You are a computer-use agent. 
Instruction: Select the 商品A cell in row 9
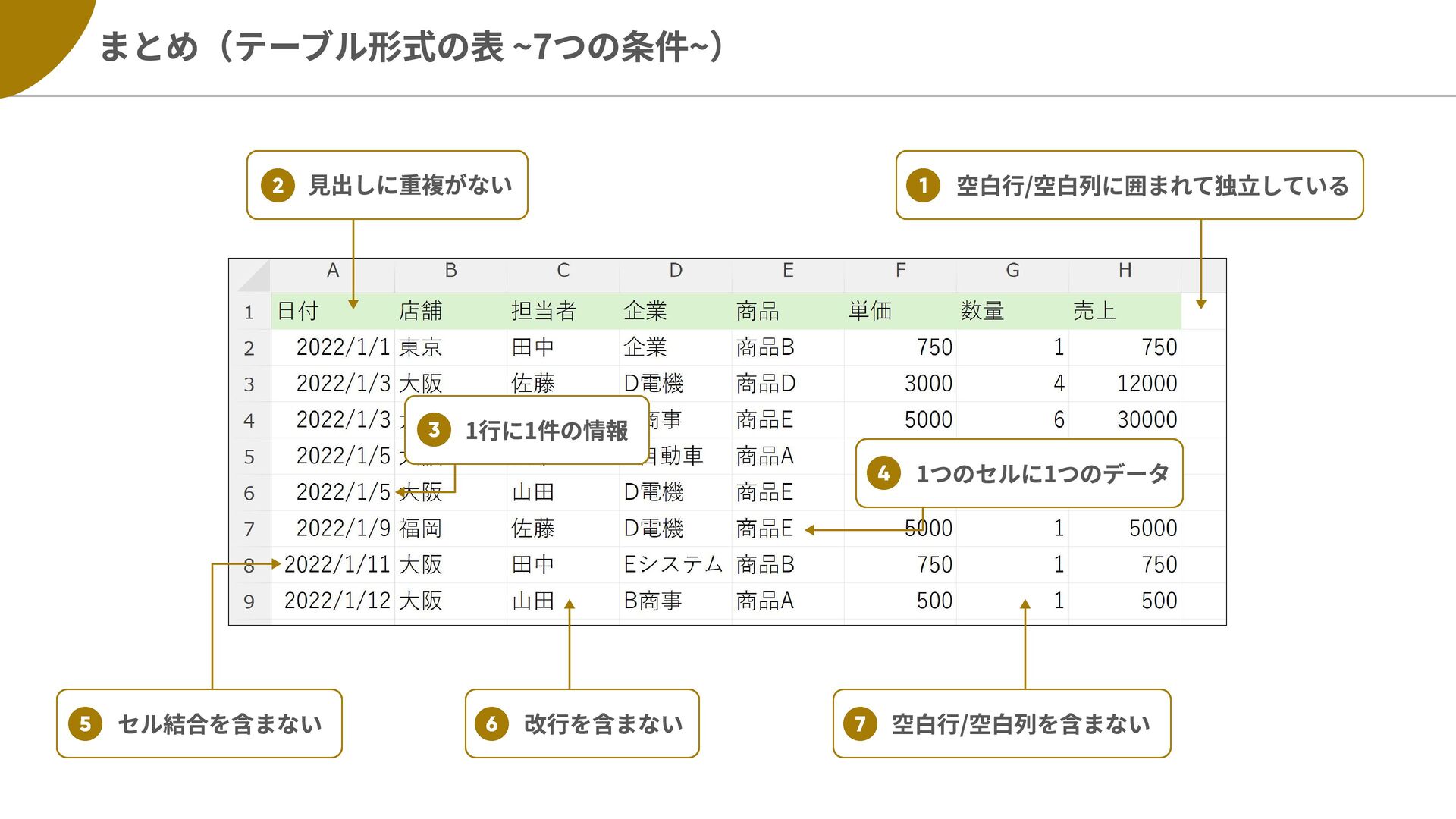[788, 601]
